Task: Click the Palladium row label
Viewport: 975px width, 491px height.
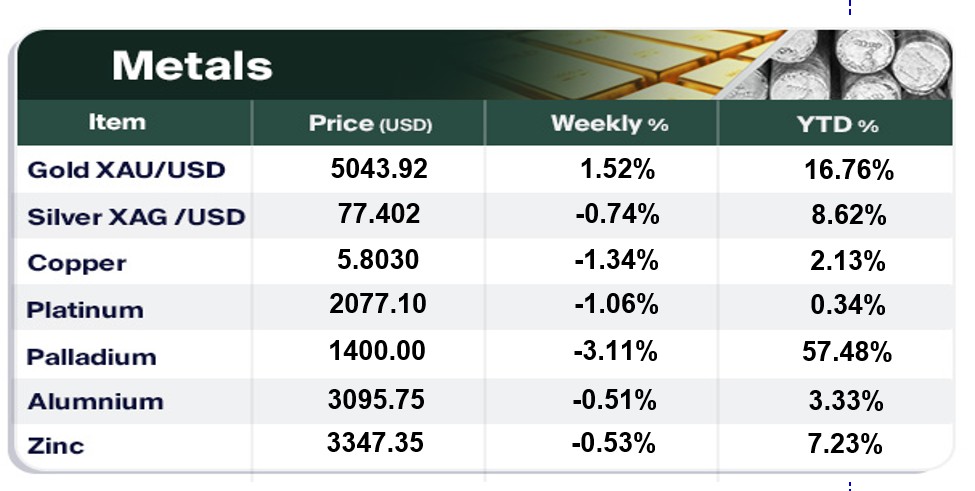Action: [x=92, y=356]
